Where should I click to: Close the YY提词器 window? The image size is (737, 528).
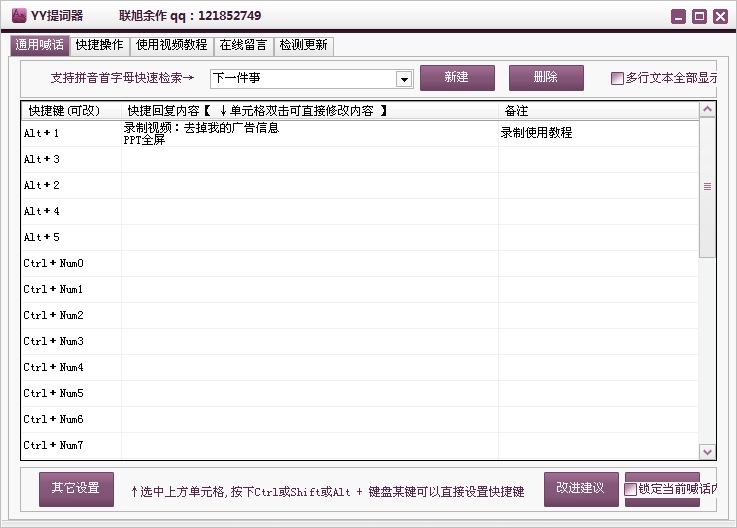[720, 16]
